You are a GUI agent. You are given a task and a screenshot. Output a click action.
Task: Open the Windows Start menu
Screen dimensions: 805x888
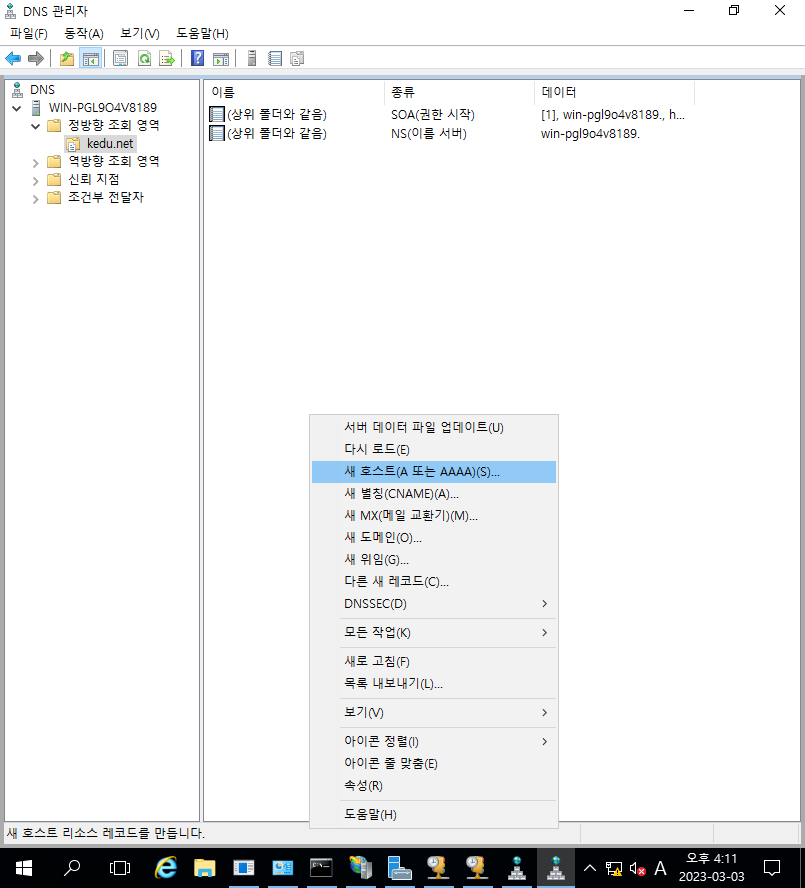click(24, 868)
